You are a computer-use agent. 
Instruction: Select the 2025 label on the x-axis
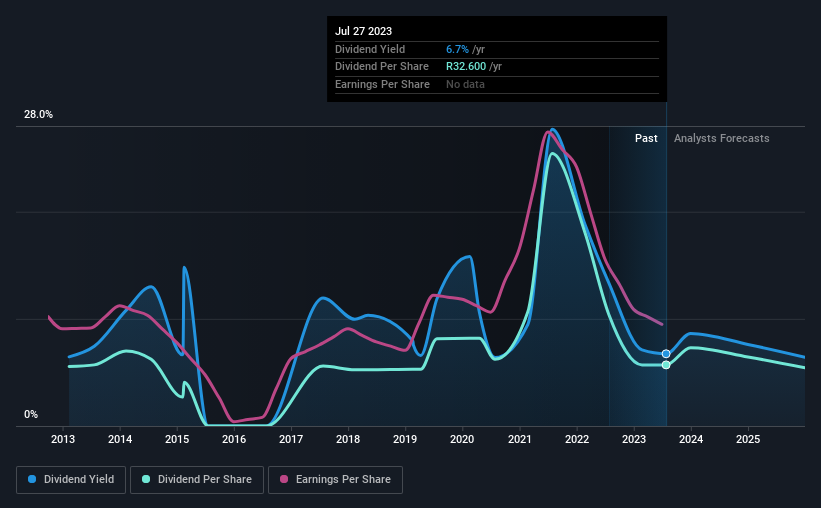748,439
